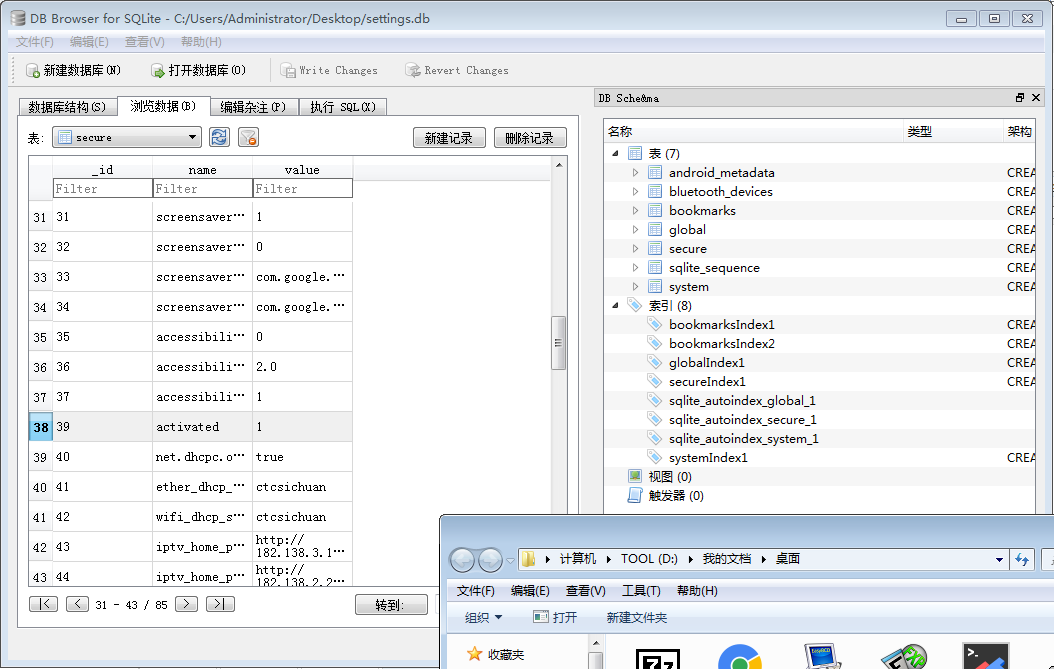Expand the secure table node in schema
Screen dimensions: 1054x669
(x=635, y=249)
